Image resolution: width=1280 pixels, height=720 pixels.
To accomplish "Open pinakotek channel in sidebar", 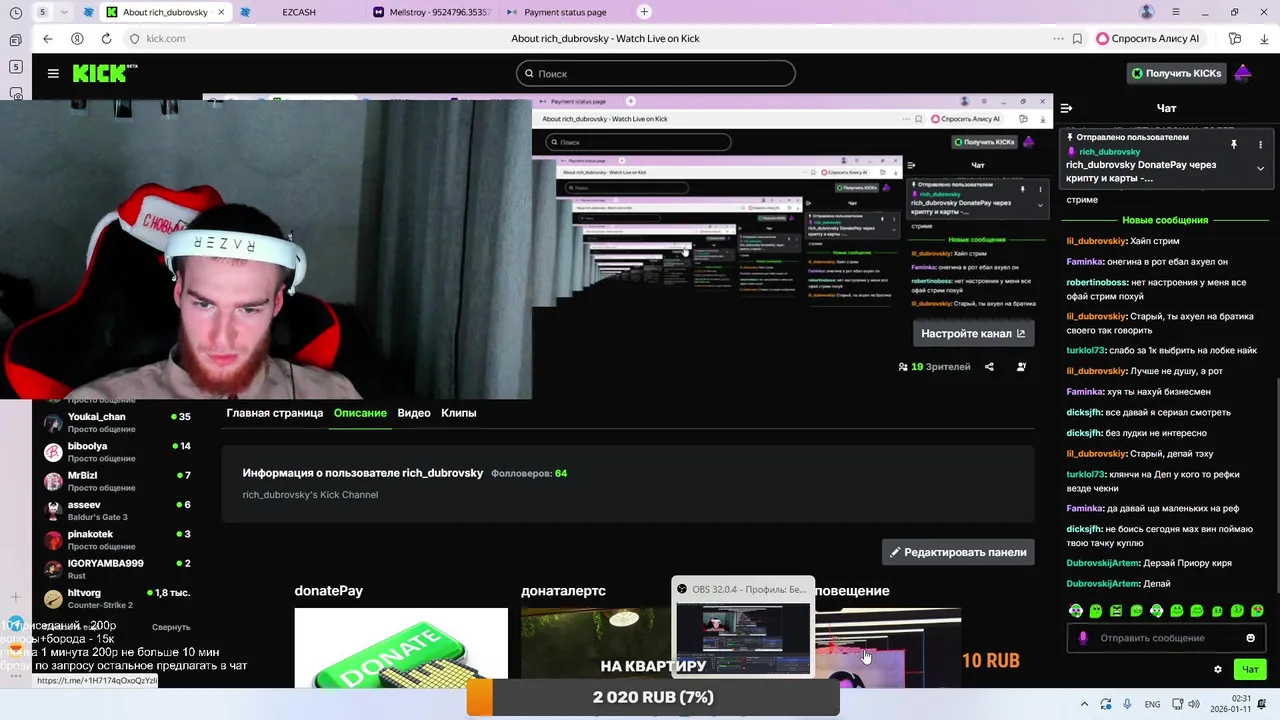I will (x=117, y=540).
